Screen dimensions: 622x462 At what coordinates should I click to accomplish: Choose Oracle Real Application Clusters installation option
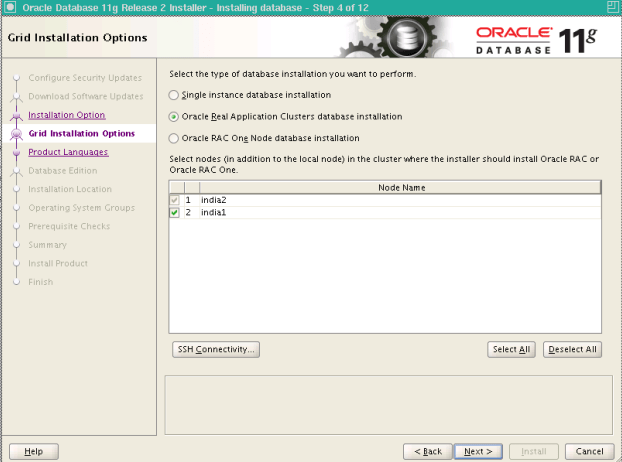pos(173,117)
